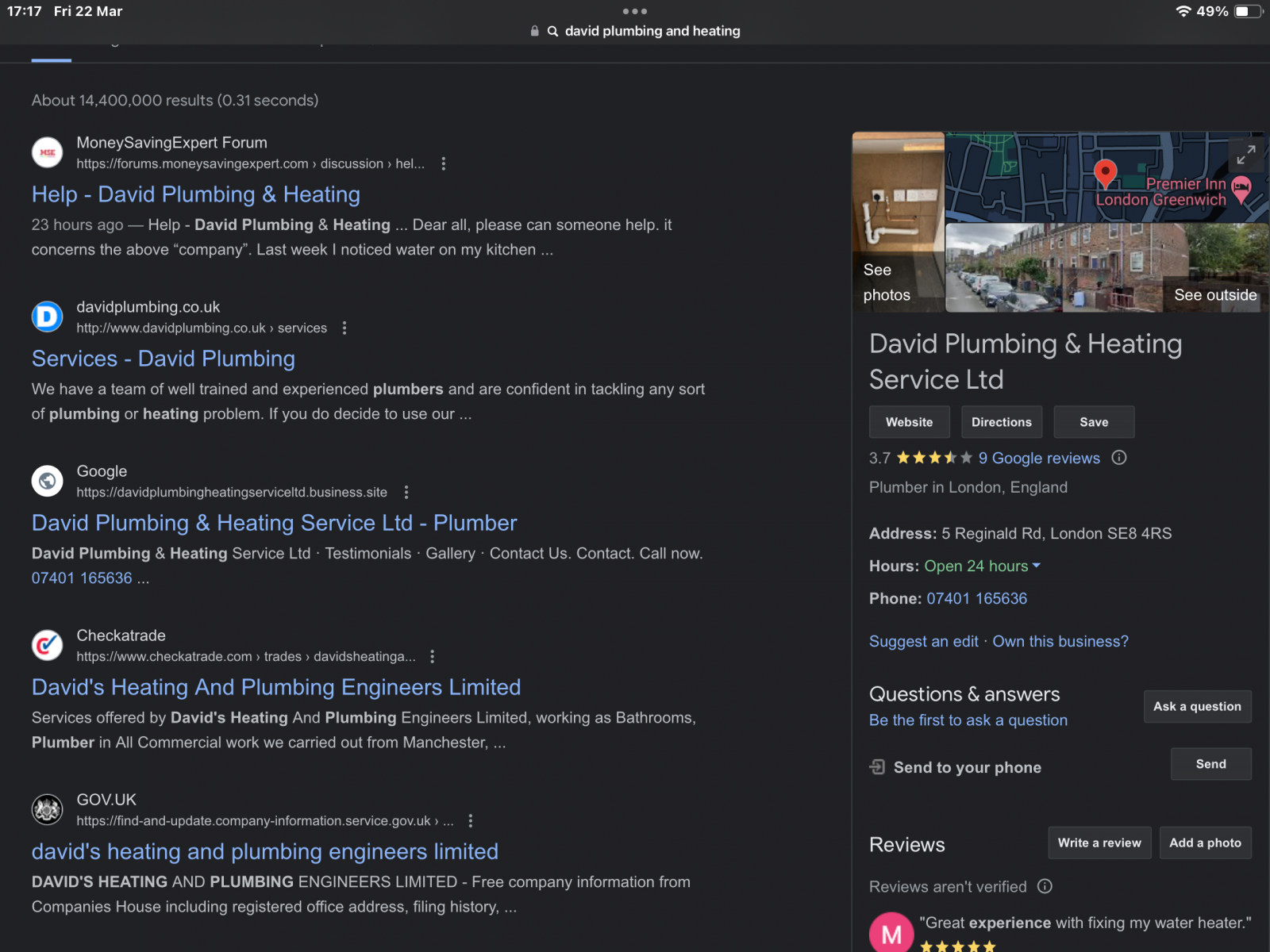Open the three-dot menu for the MoneySavingExpert result
The width and height of the screenshot is (1270, 952).
coord(443,163)
